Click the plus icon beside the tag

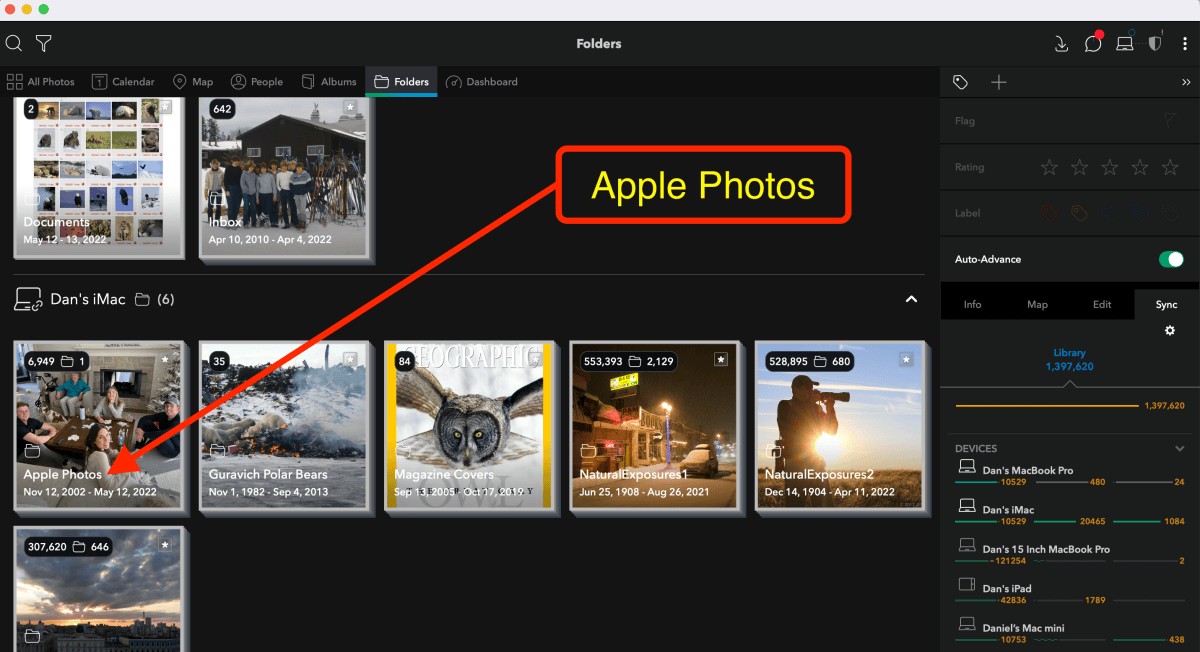click(998, 82)
